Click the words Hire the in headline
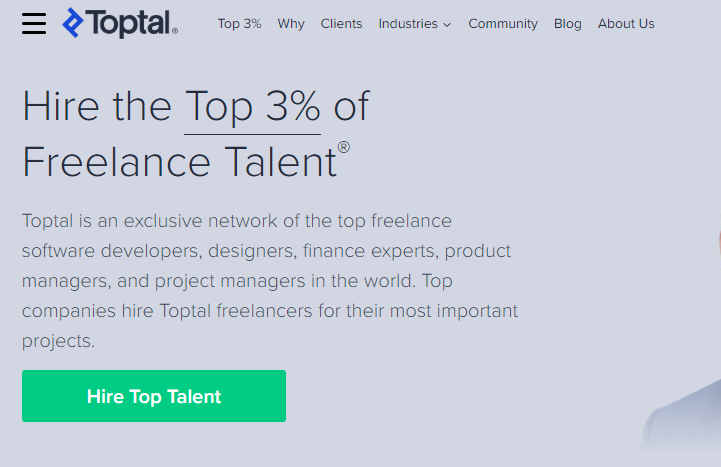Screen dimensions: 721x467 point(97,107)
